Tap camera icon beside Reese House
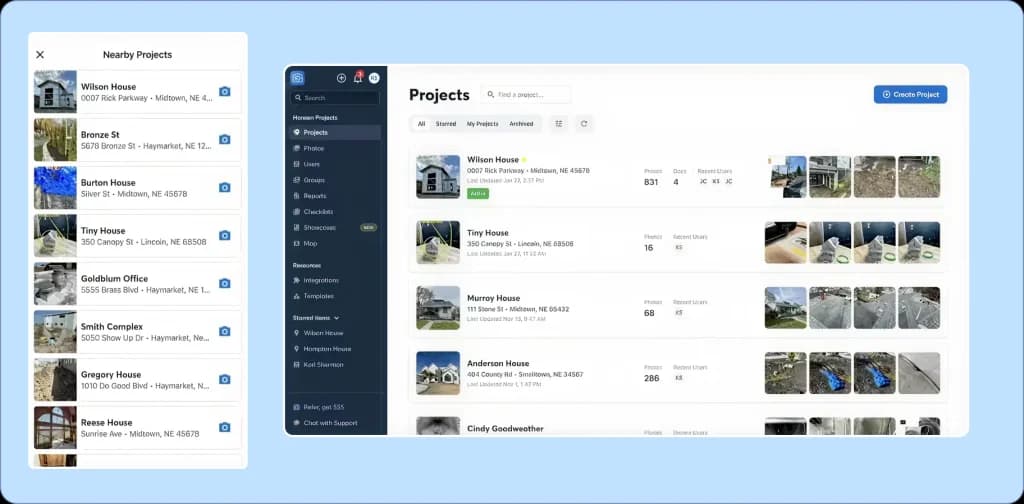The width and height of the screenshot is (1024, 504). click(225, 427)
